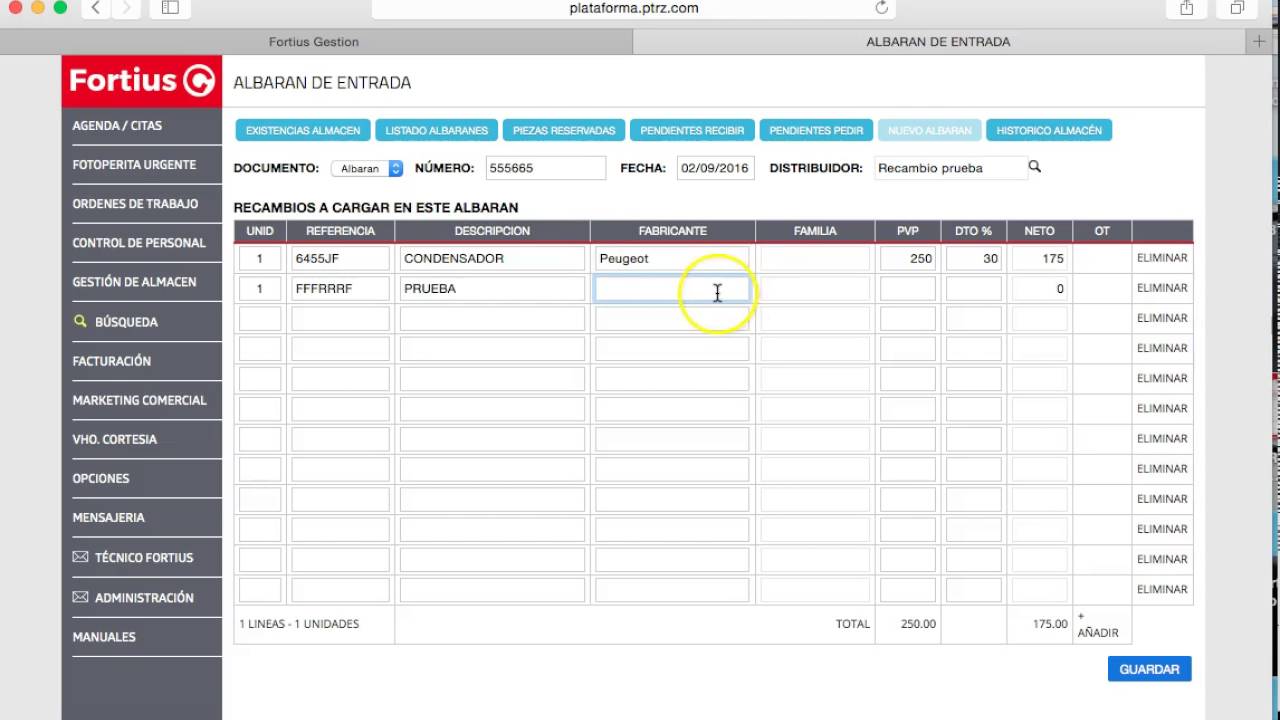Click description field CONDENSADOR
This screenshot has height=720, width=1280.
492,258
